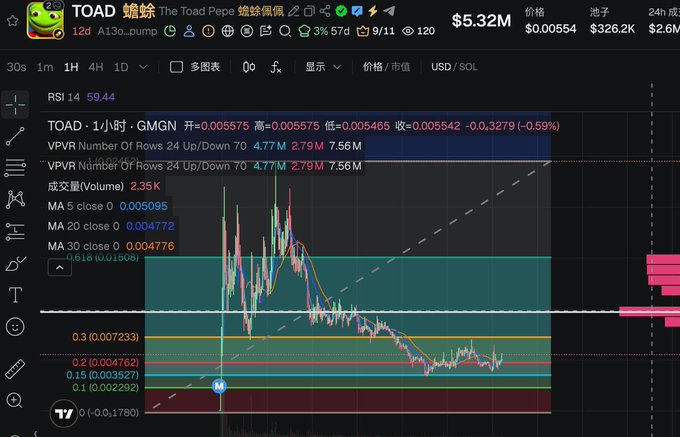
Task: Toggle the 多图表 multi-chart checkbox
Action: pyautogui.click(x=176, y=67)
